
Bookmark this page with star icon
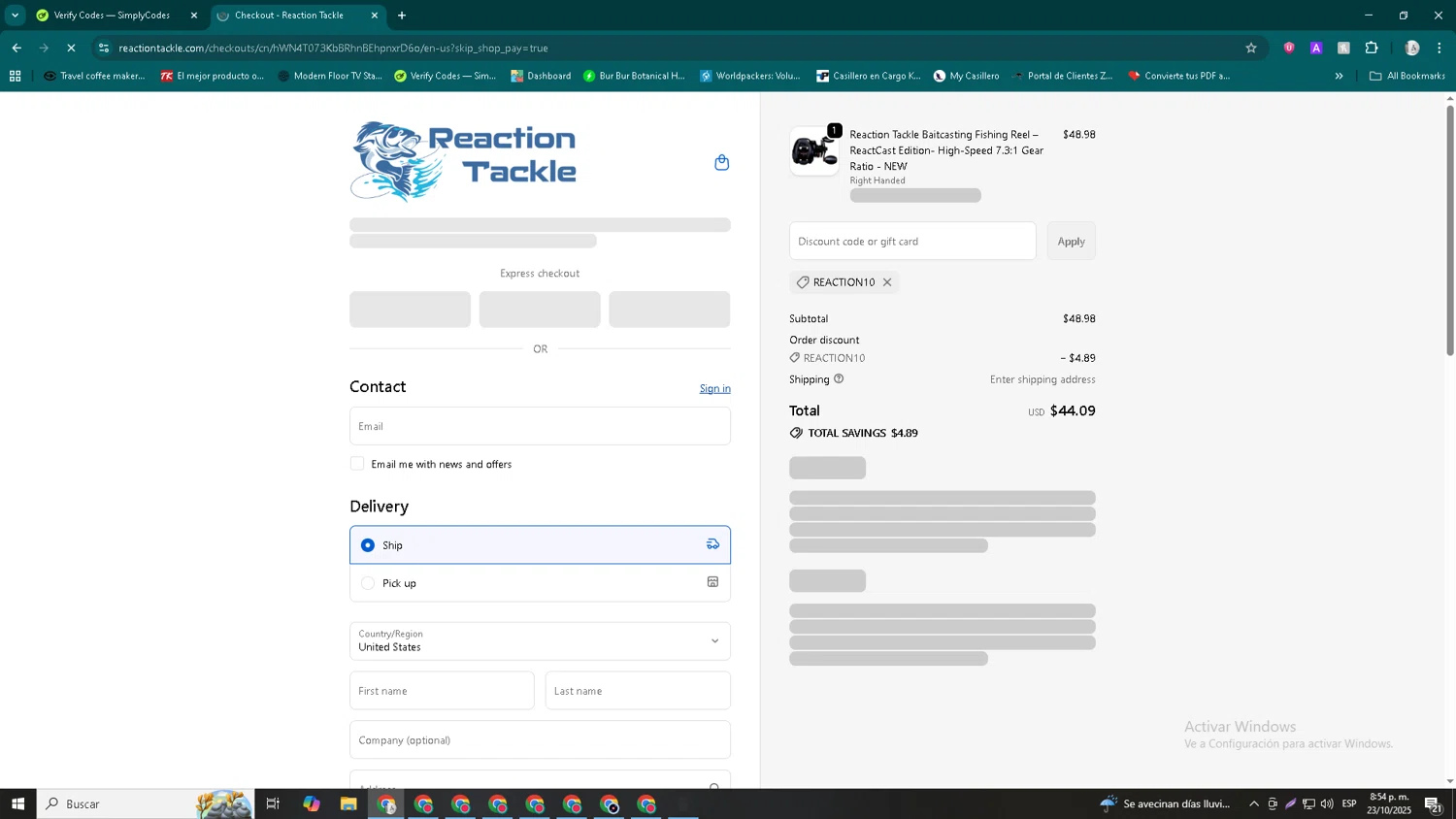tap(1251, 48)
